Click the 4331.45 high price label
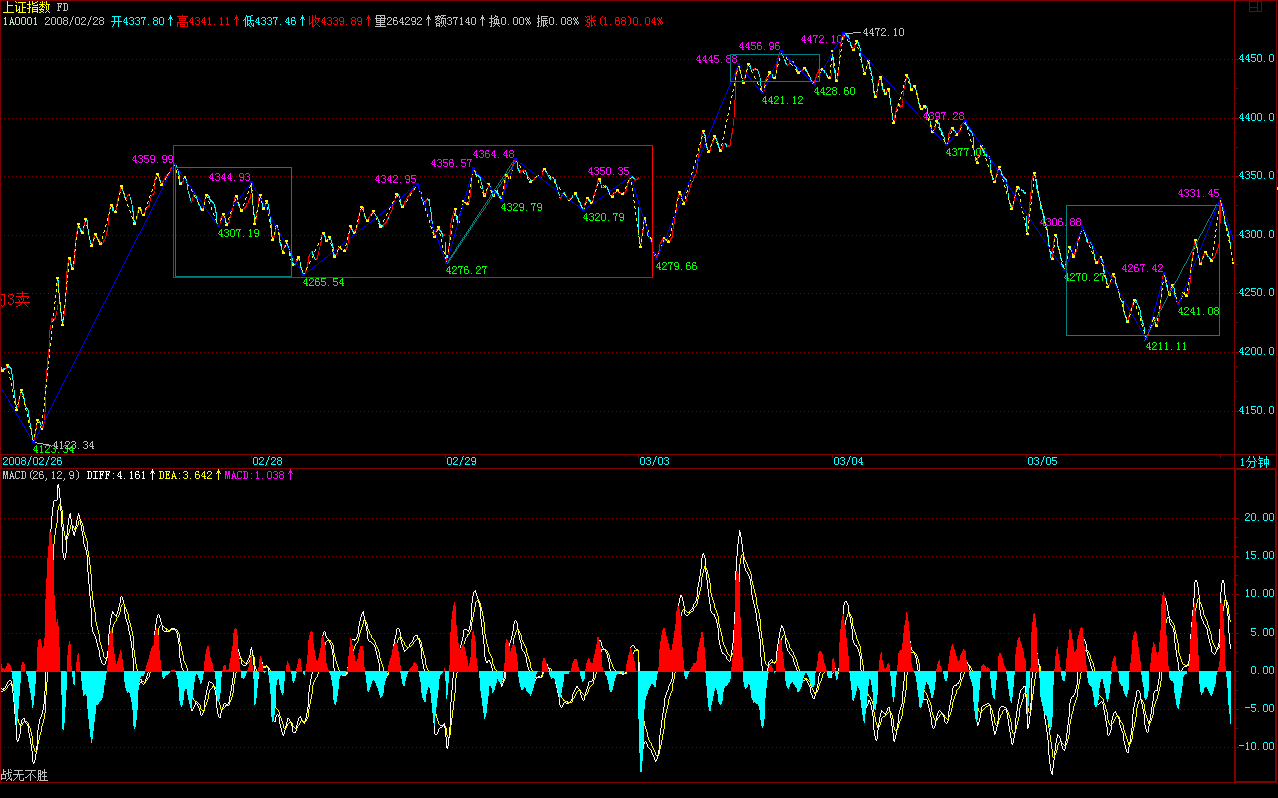1278x798 pixels. click(1198, 193)
